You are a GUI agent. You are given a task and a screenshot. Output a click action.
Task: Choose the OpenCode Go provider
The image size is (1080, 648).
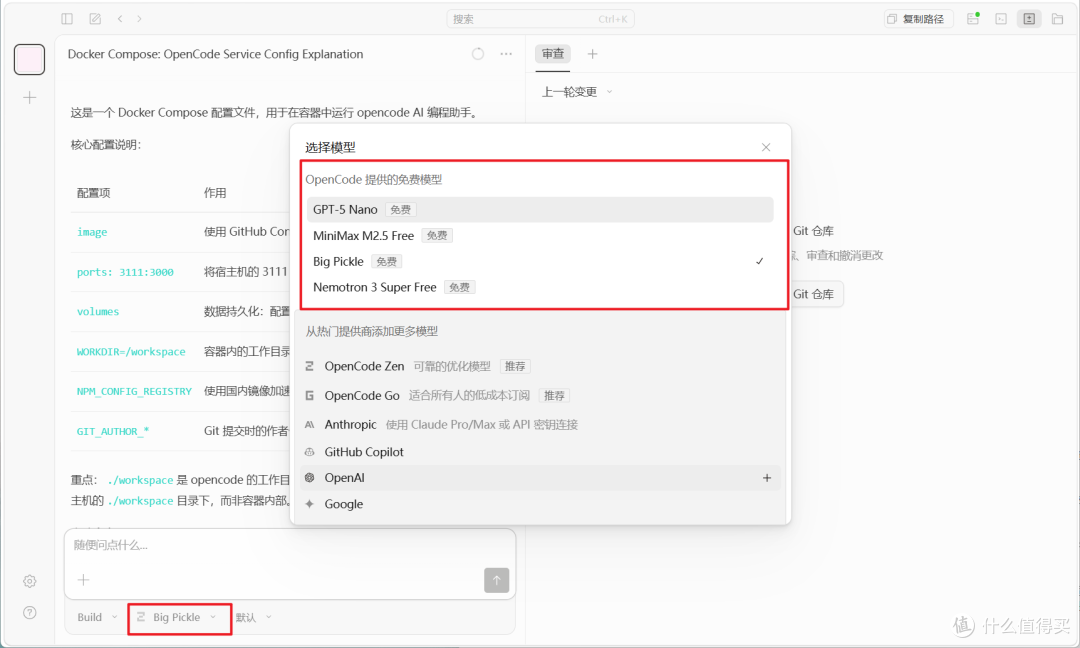(540, 395)
